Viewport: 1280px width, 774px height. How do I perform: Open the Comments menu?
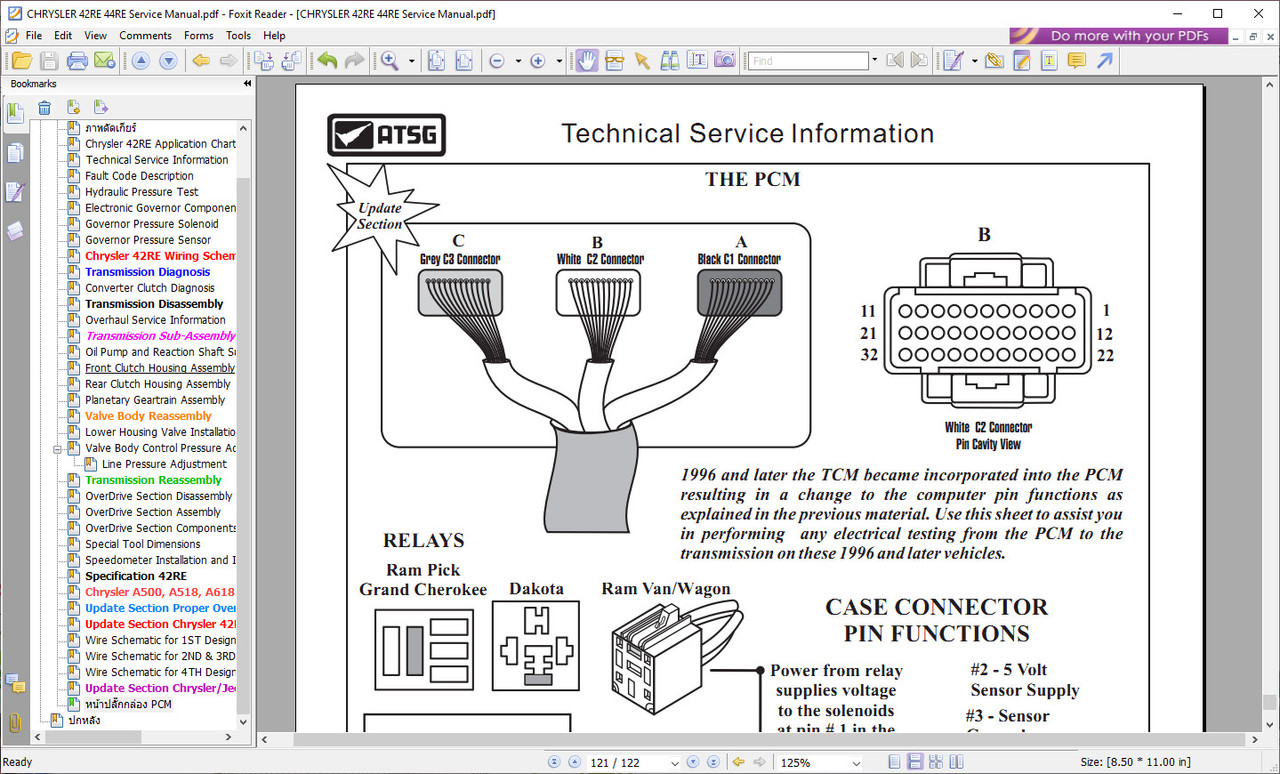(x=146, y=35)
